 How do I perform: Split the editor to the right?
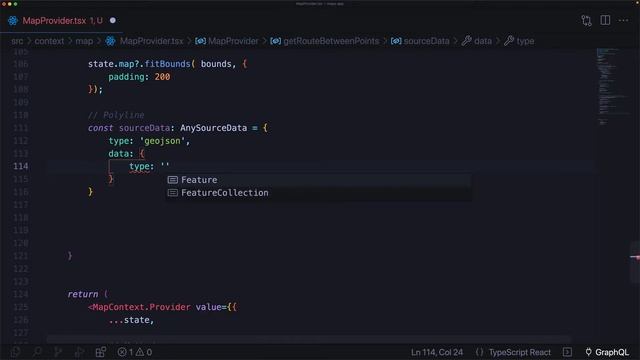pos(605,20)
